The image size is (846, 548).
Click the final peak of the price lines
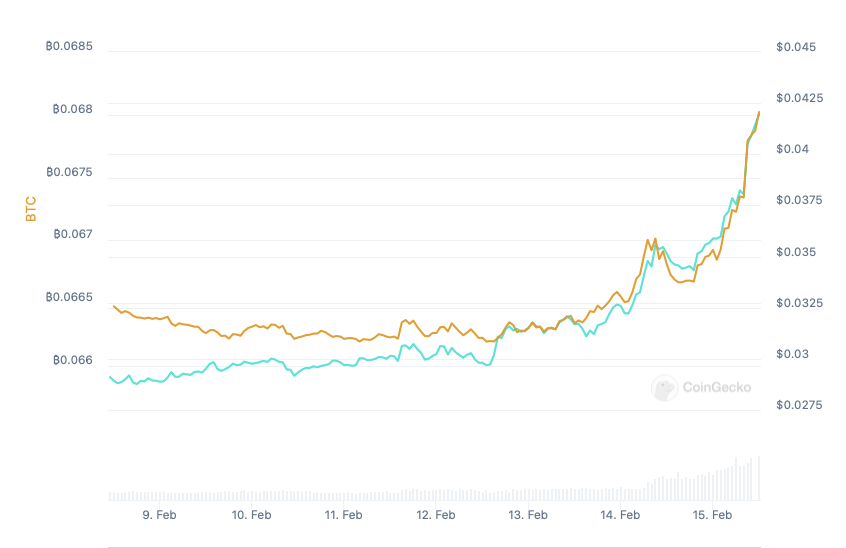pos(759,113)
